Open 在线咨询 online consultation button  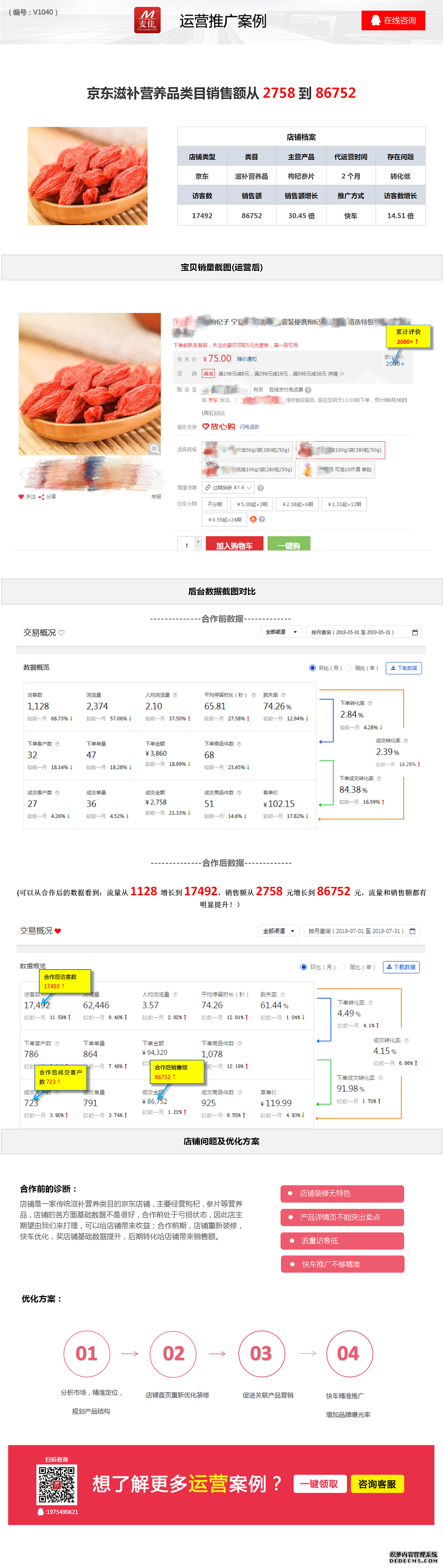393,20
